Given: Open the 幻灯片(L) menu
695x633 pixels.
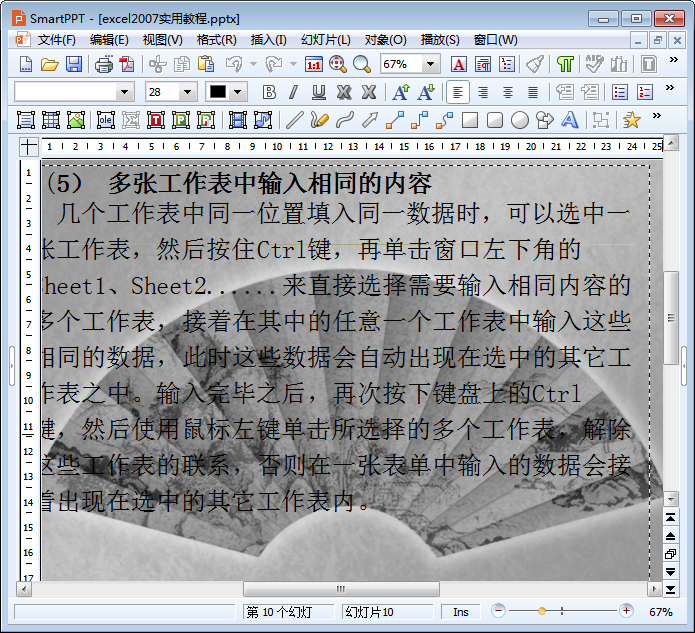Looking at the screenshot, I should pyautogui.click(x=326, y=40).
